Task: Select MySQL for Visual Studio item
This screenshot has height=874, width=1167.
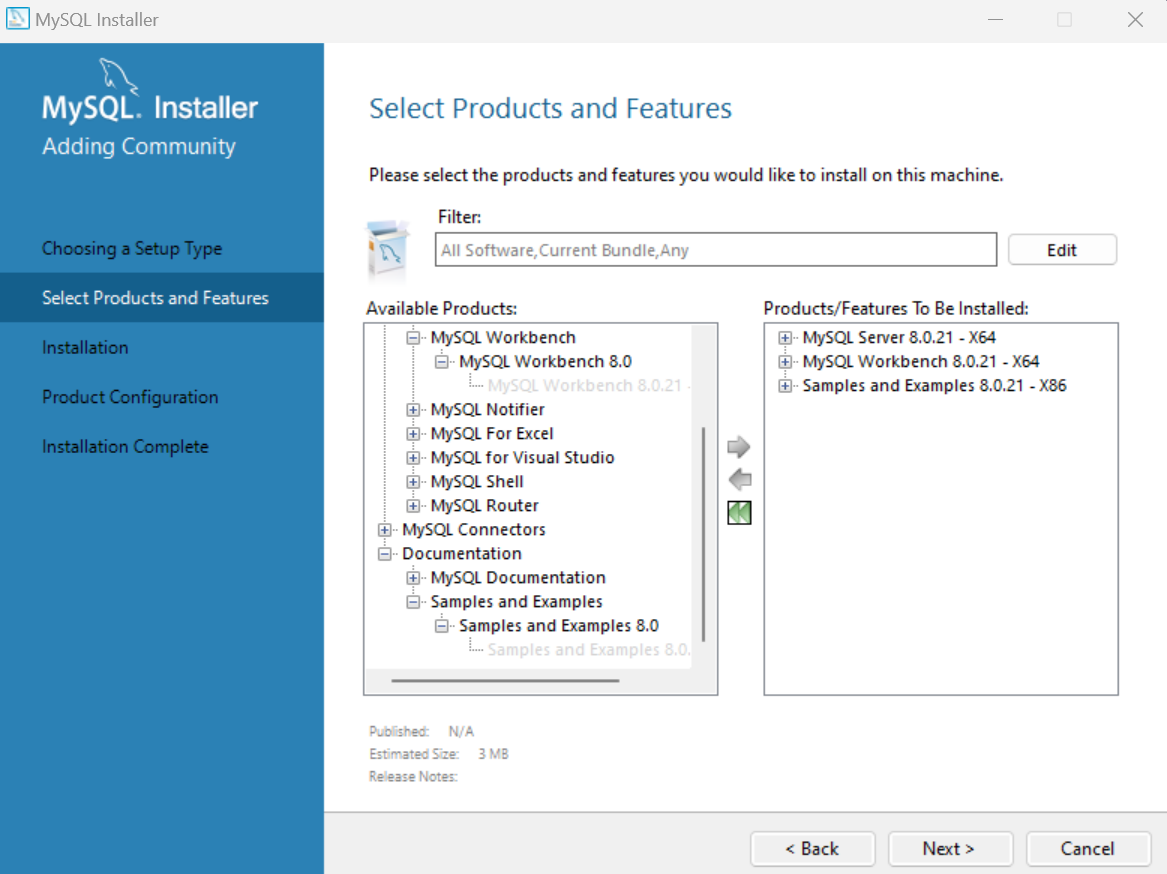Action: pyautogui.click(x=522, y=457)
